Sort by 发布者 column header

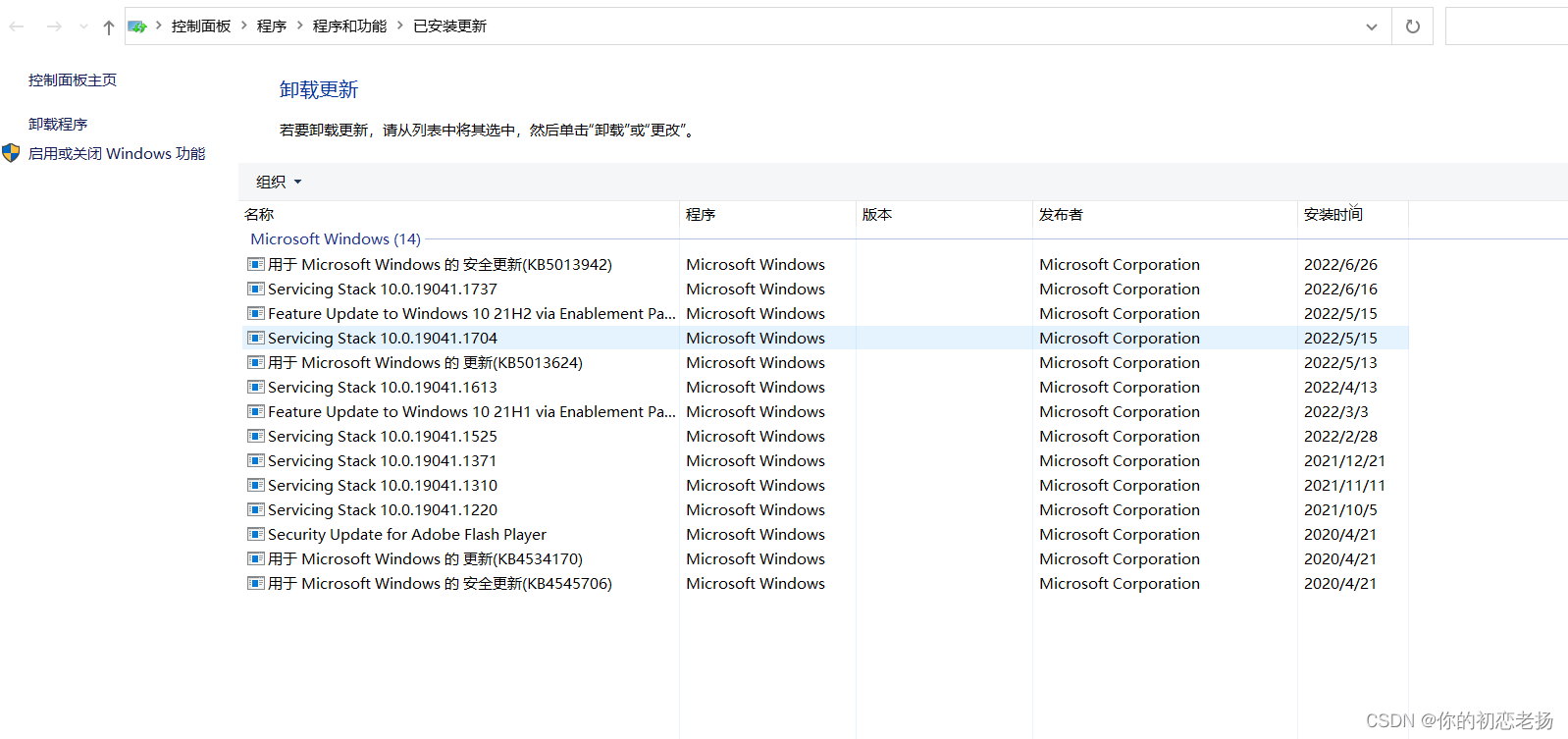tap(1061, 215)
